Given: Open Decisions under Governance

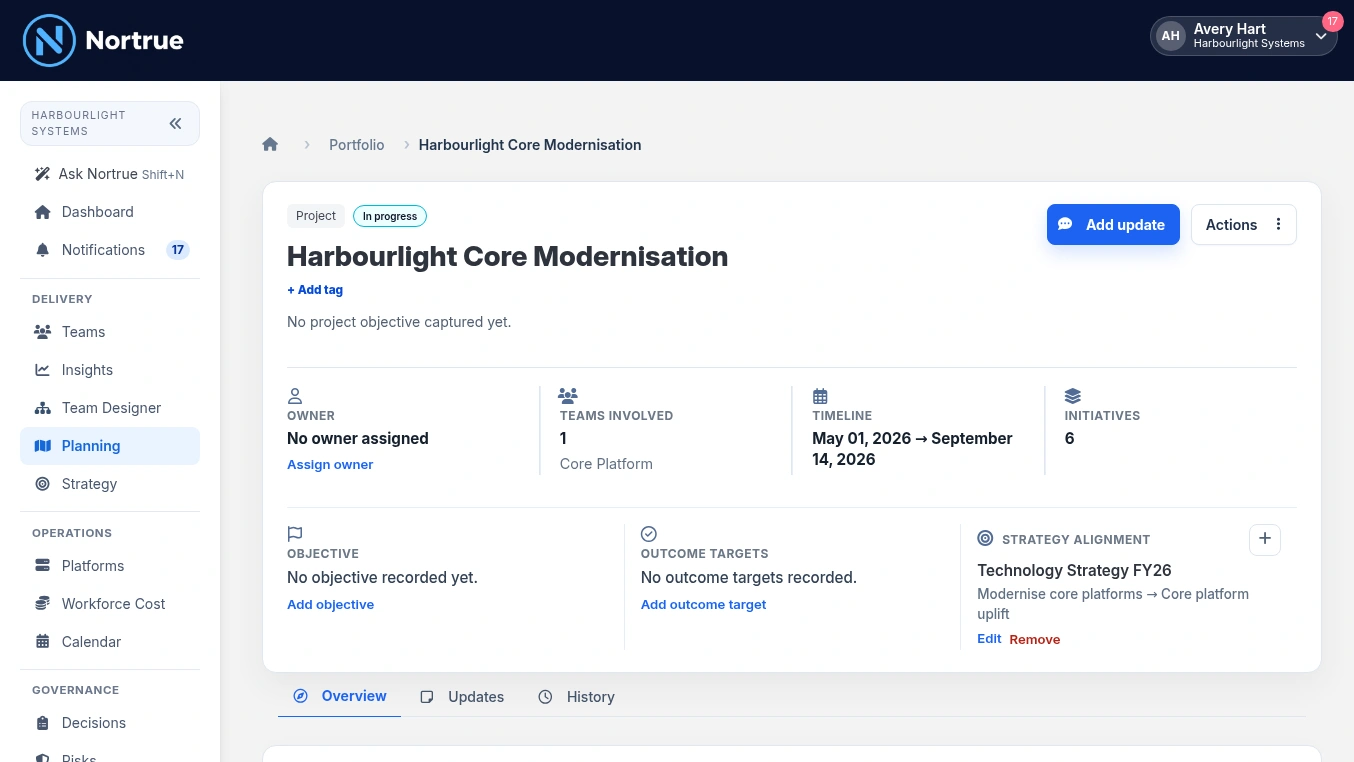Looking at the screenshot, I should click(110, 723).
